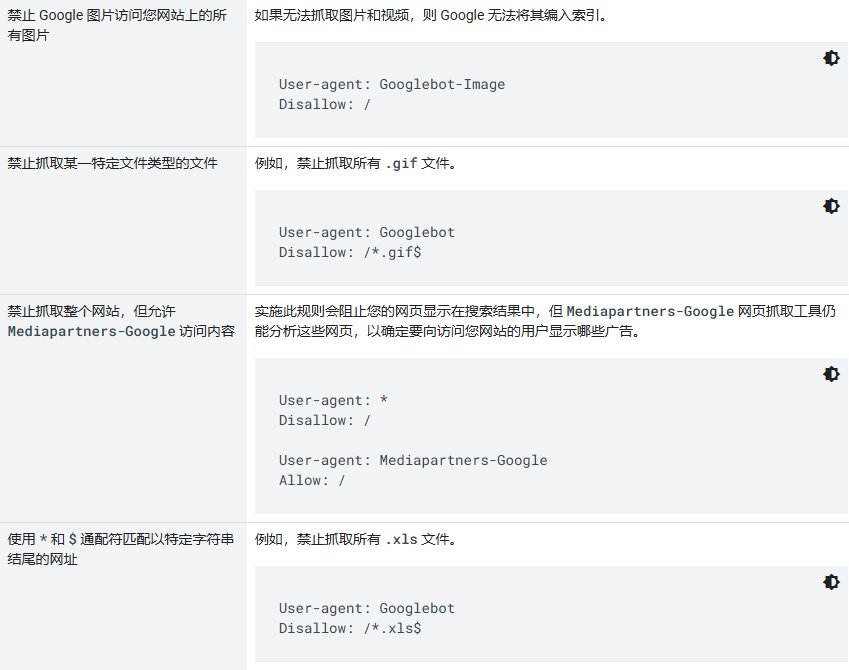Toggle dark code theme on the Mediapartners-Google snippet
Image resolution: width=849 pixels, height=670 pixels.
[x=831, y=374]
